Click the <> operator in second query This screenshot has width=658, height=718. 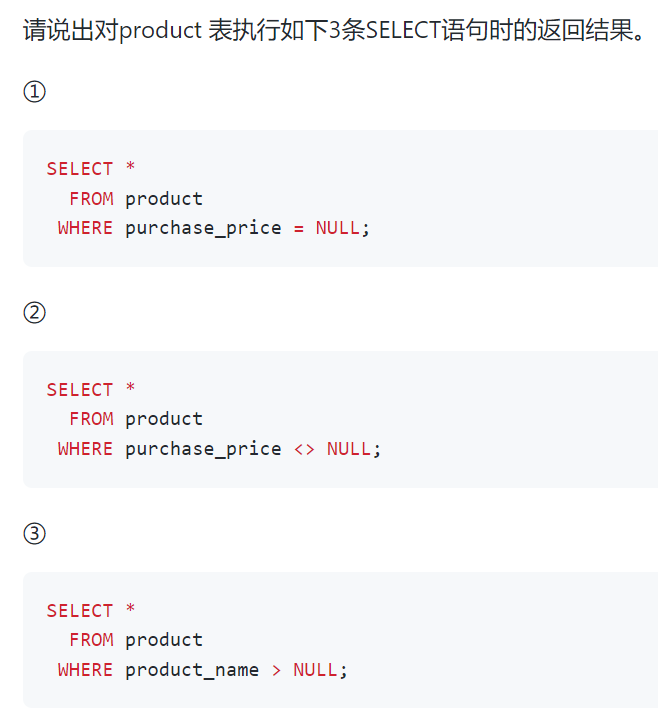[304, 450]
